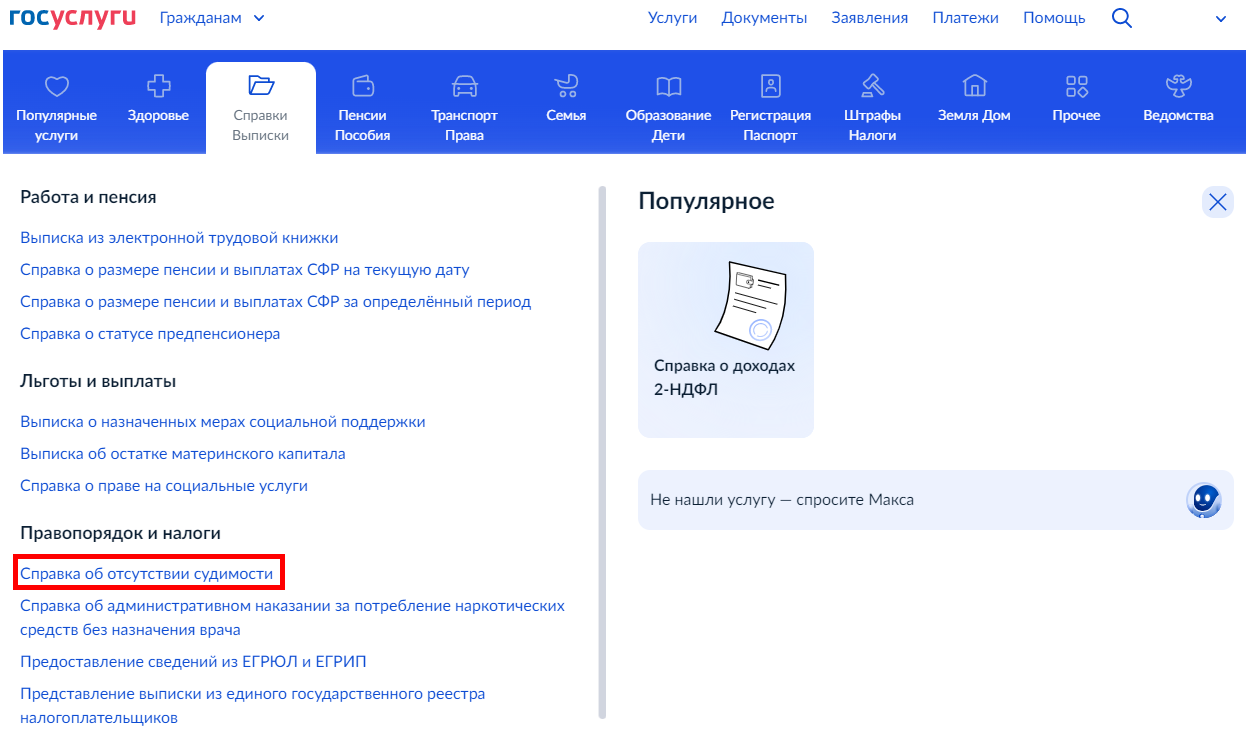The image size is (1250, 730).
Task: Open выписка из реестра налогоплательщиков link
Action: click(x=253, y=706)
